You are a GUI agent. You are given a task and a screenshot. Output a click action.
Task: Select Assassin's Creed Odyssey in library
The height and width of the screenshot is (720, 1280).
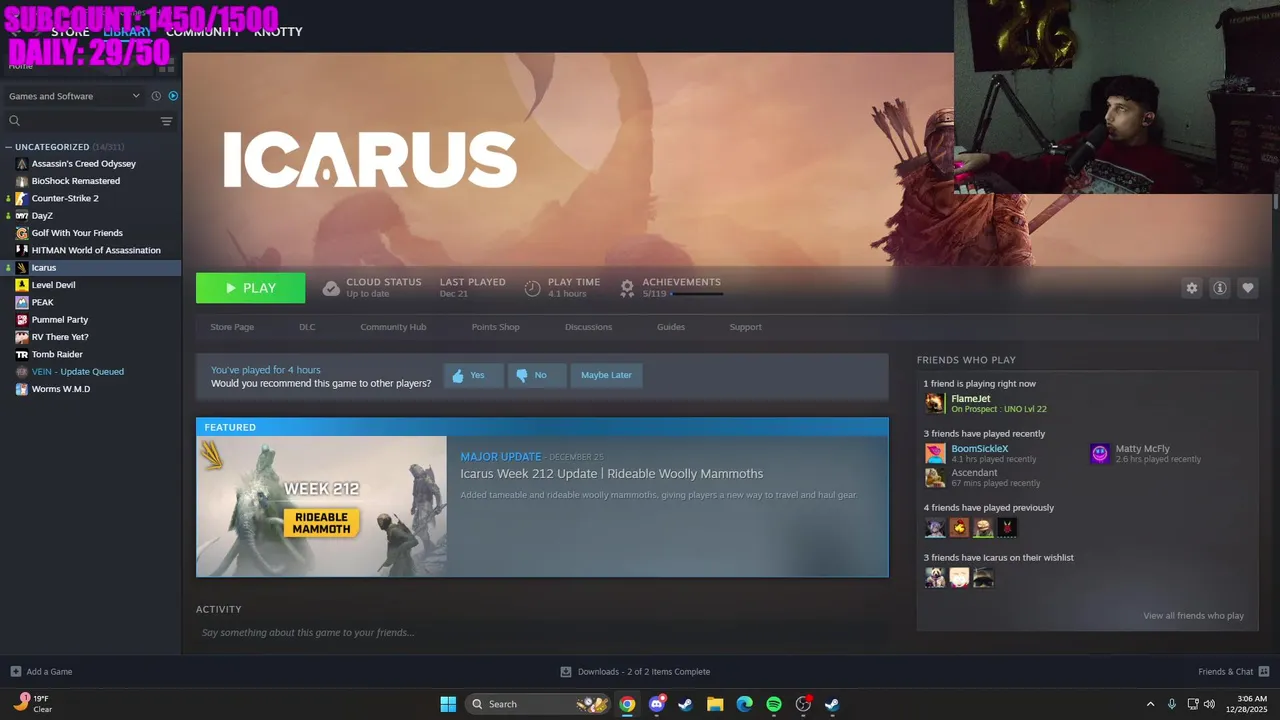point(84,163)
